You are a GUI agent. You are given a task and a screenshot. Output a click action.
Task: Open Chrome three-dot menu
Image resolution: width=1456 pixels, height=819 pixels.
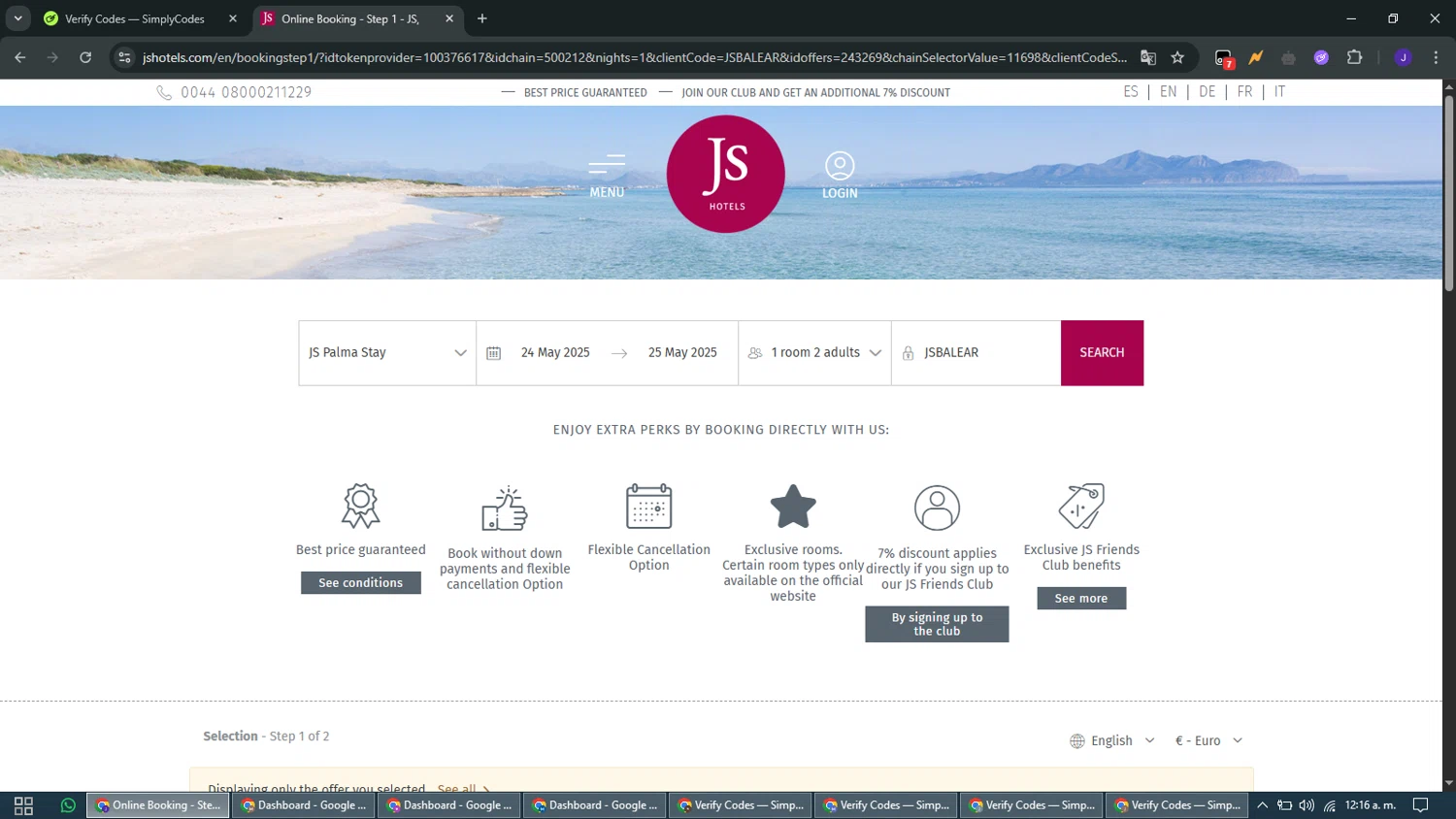point(1436,57)
